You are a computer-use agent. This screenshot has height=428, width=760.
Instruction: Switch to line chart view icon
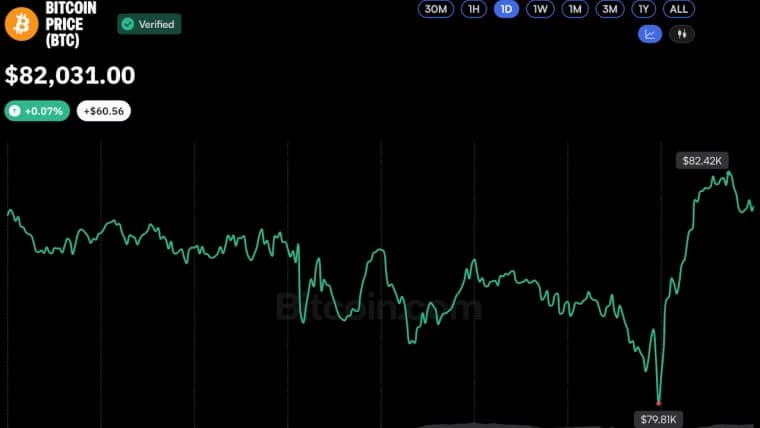pos(650,34)
